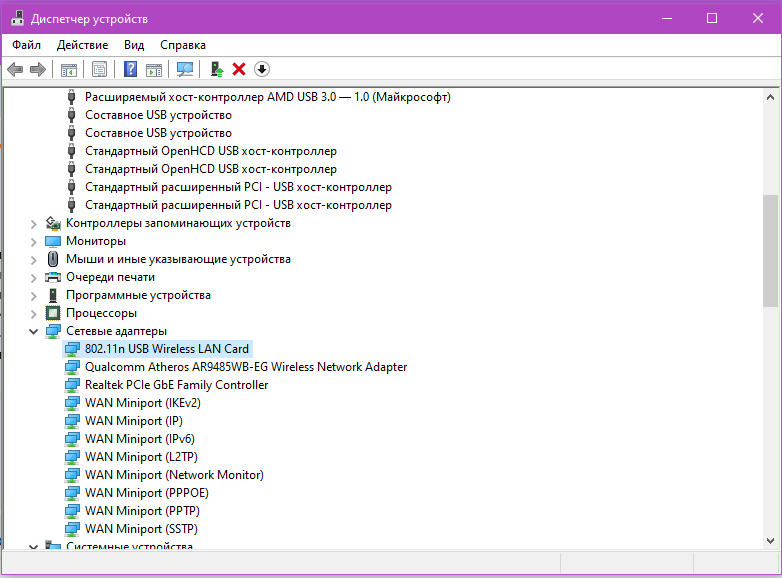782x578 pixels.
Task: Click the Forward arrow toolbar icon
Action: click(x=38, y=69)
